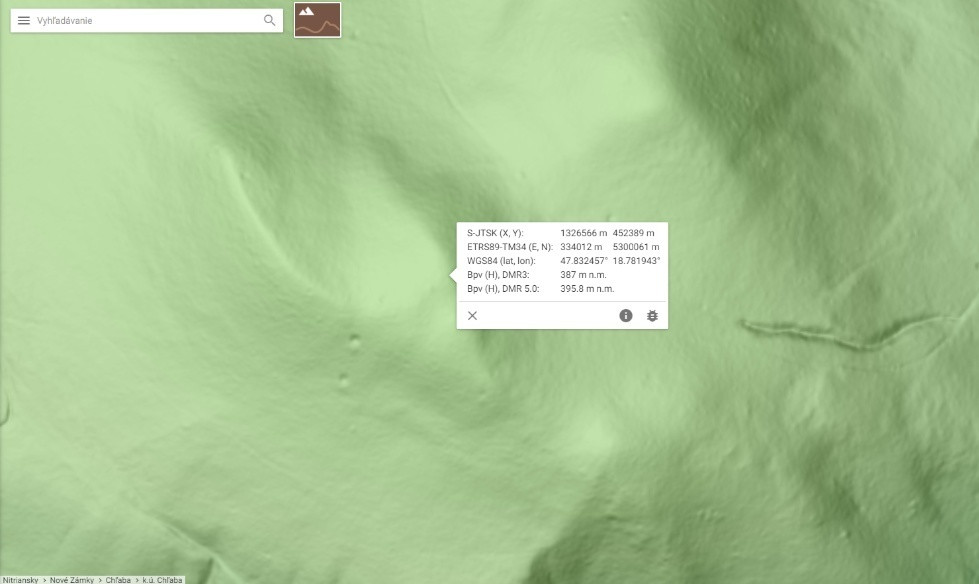Image resolution: width=979 pixels, height=584 pixels.
Task: Select the DMR3 height value 387 m n.m.
Action: coord(583,275)
